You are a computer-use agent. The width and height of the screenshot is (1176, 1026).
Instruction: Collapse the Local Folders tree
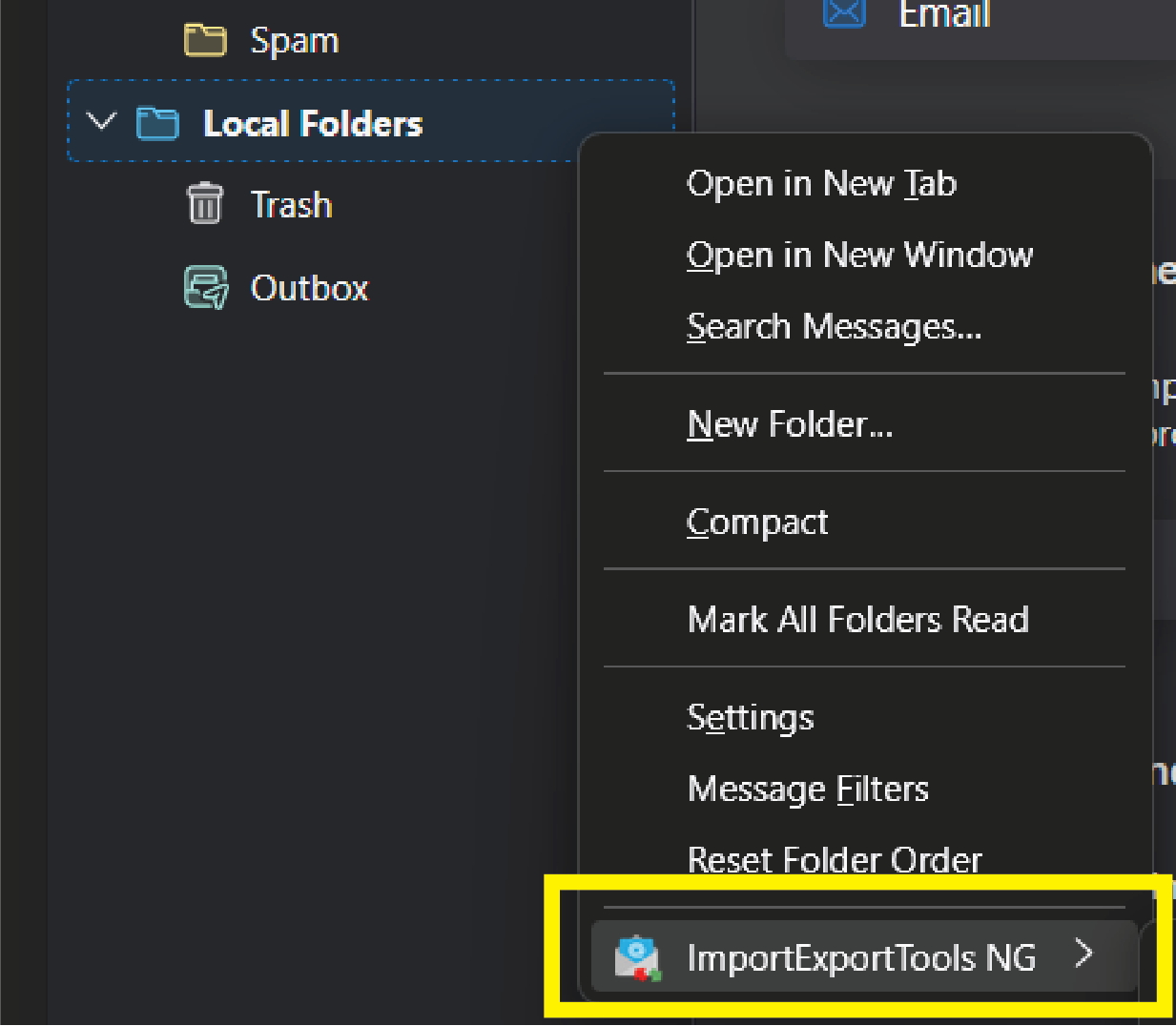pyautogui.click(x=101, y=122)
